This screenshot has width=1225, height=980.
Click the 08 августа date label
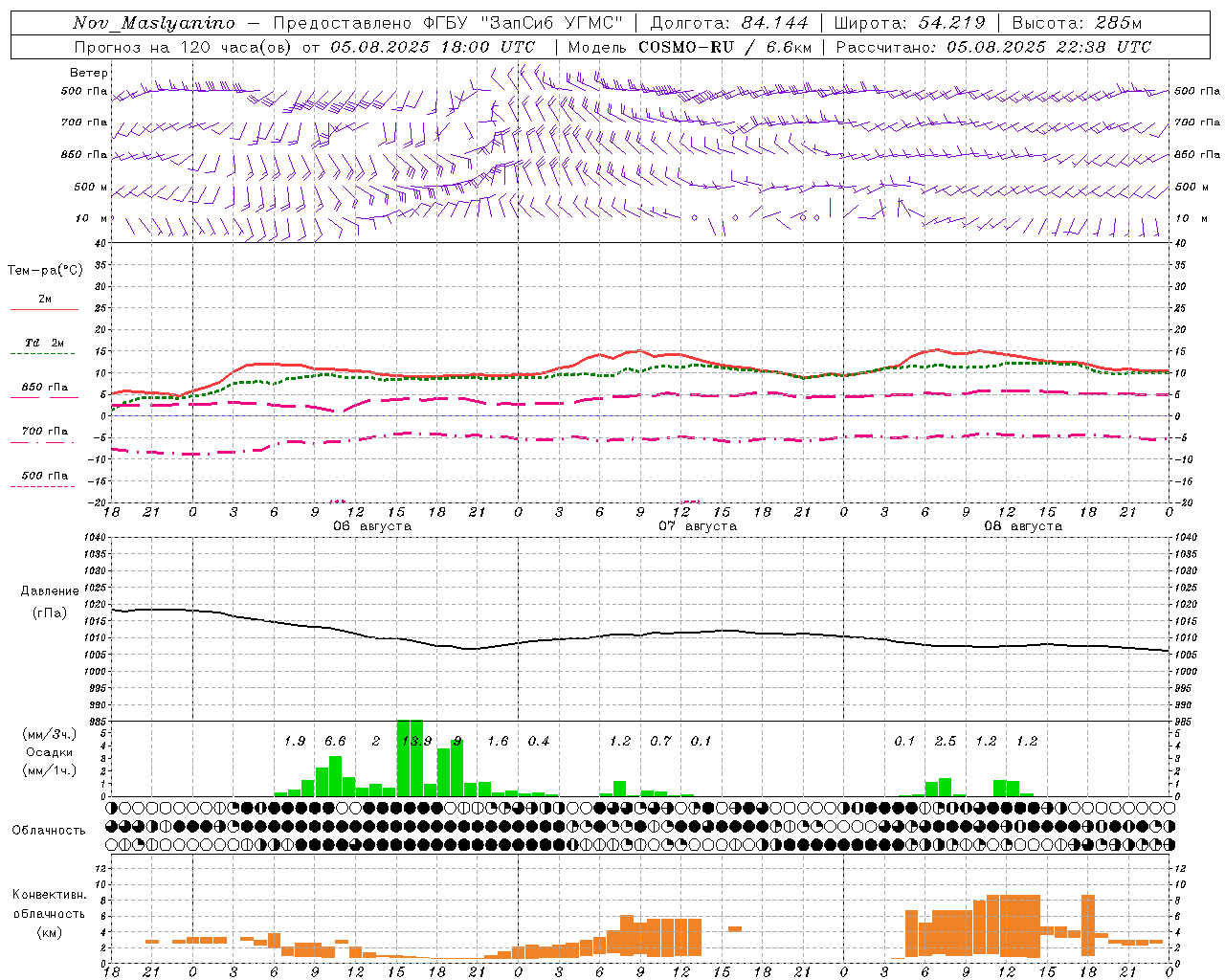coord(1023,526)
